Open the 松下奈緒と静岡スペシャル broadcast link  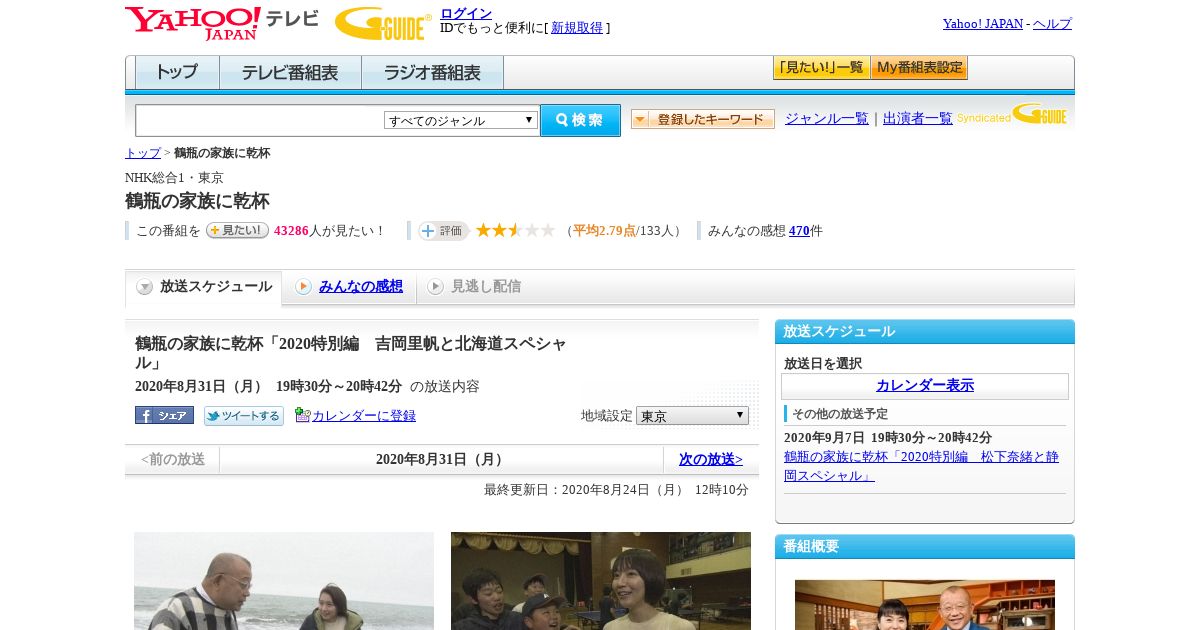(921, 466)
